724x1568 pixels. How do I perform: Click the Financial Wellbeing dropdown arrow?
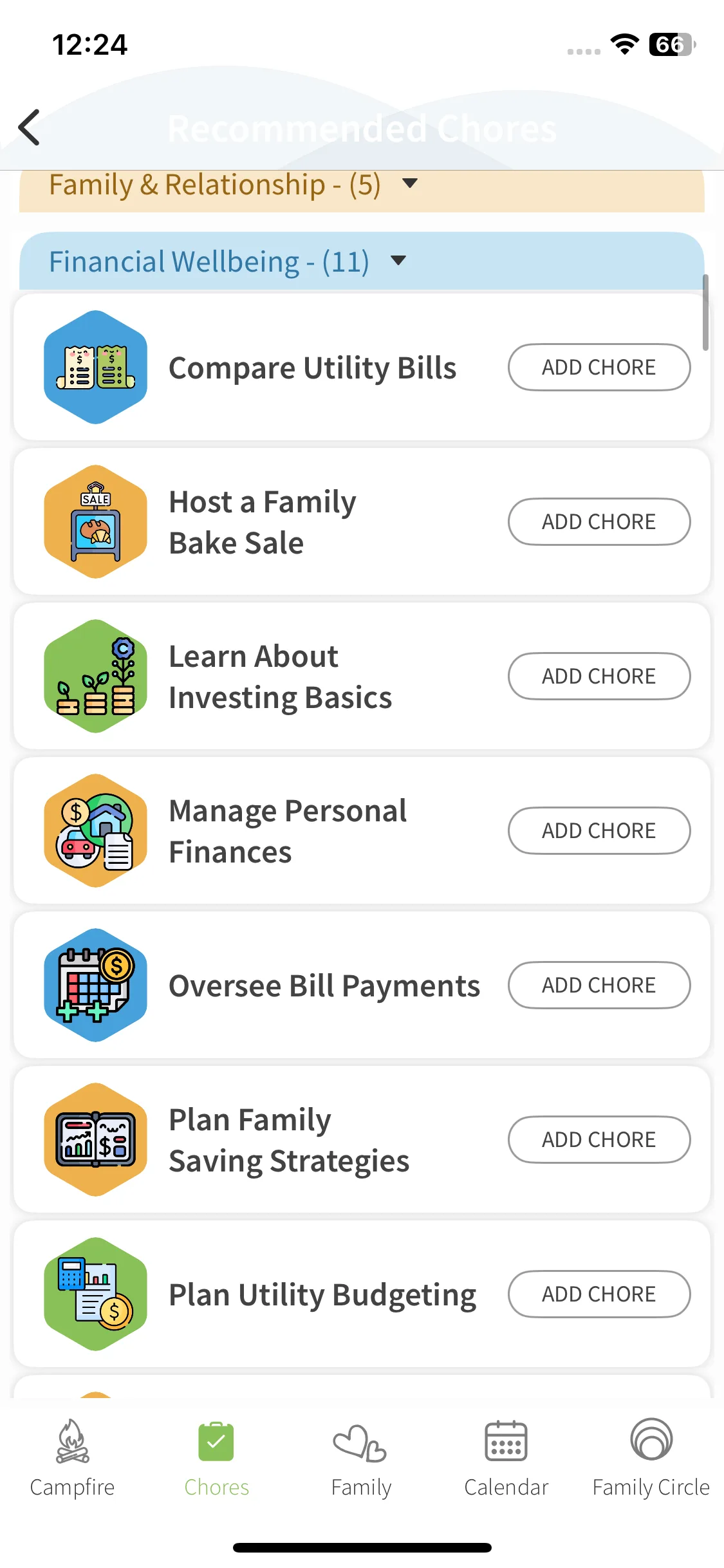tap(398, 261)
